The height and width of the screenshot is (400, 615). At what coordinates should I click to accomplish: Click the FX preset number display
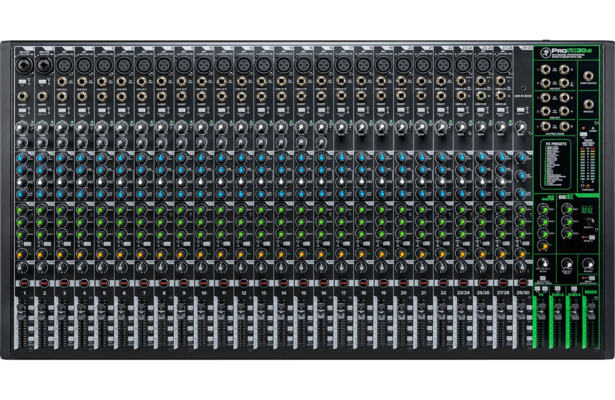point(587,209)
